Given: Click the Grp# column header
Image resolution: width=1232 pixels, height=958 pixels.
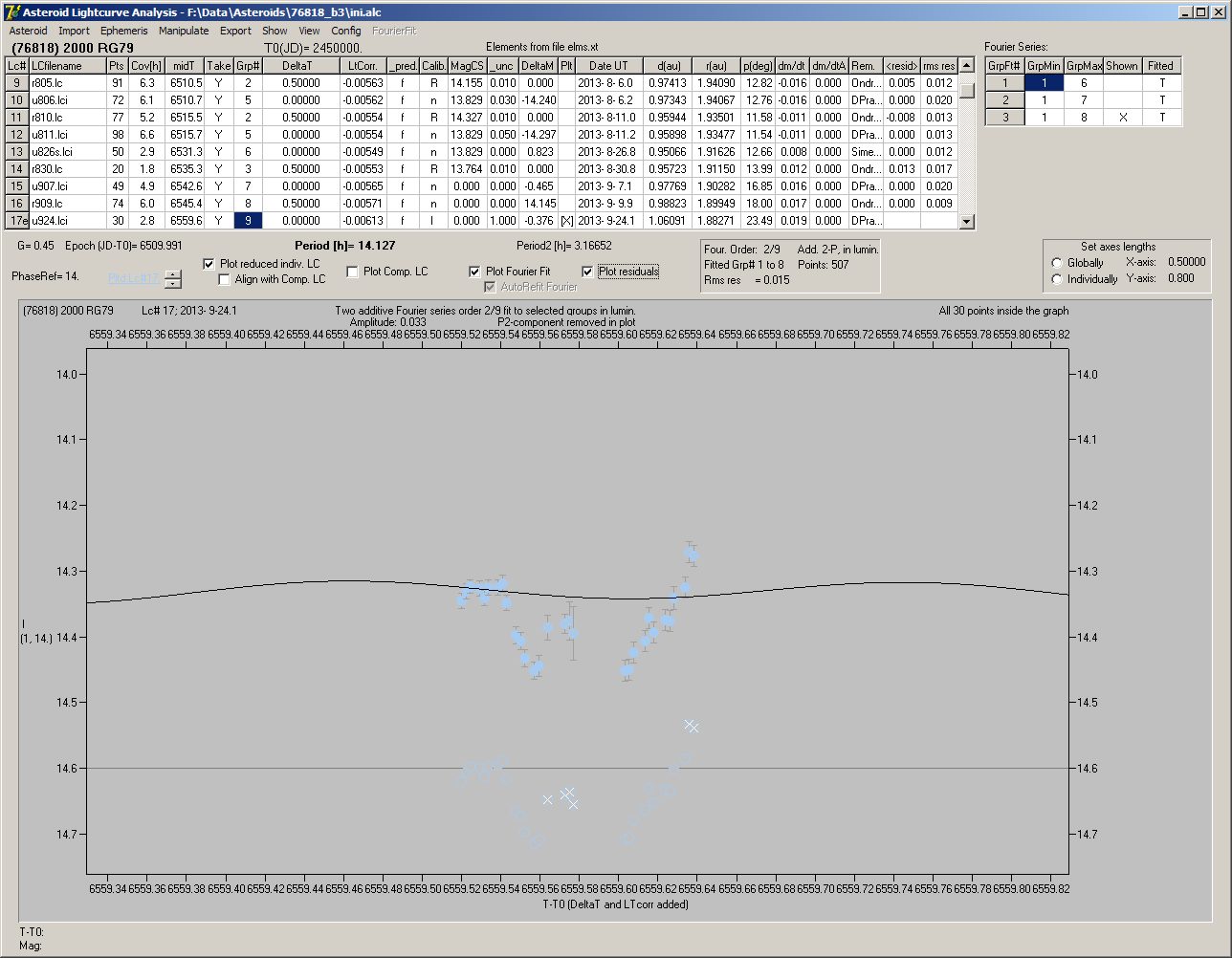Looking at the screenshot, I should [x=248, y=66].
